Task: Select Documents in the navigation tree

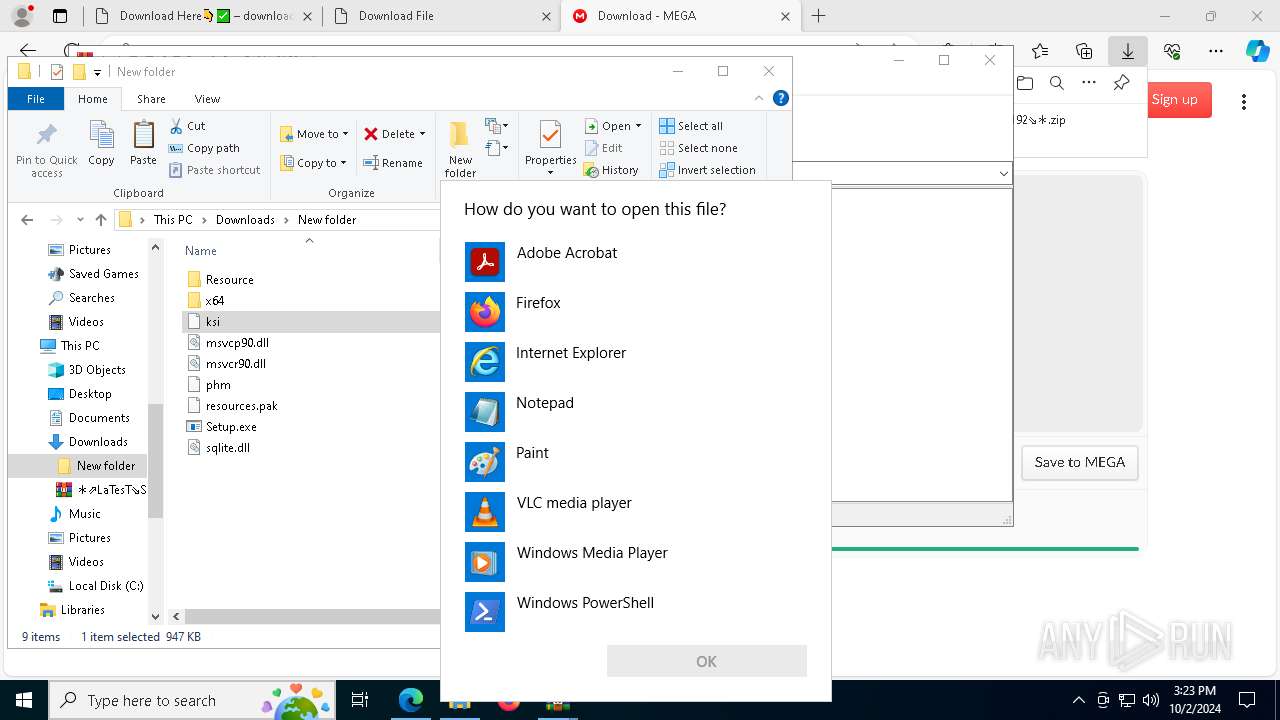Action: click(x=99, y=418)
